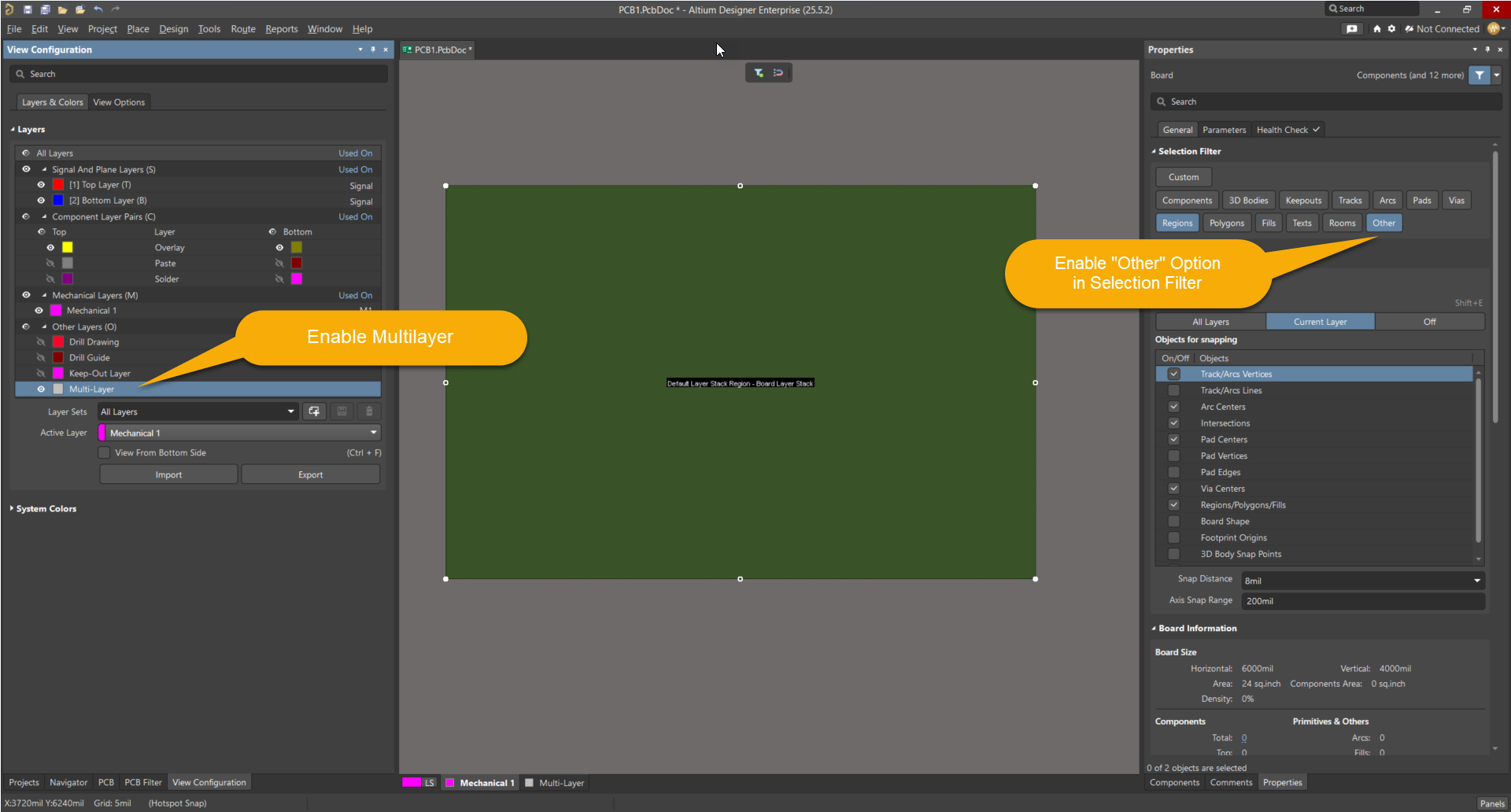Viewport: 1511px width, 812px height.
Task: Click the selection filter icon on the active bar
Action: tap(759, 73)
